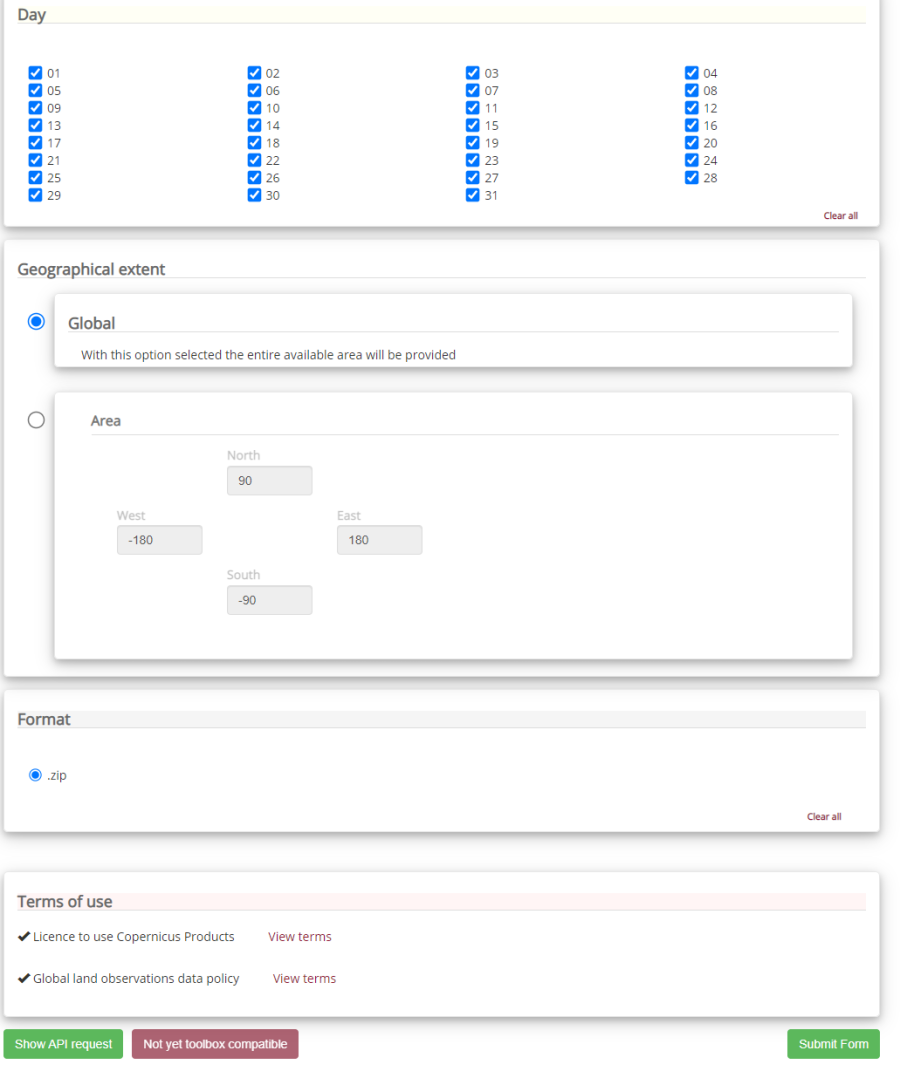Click the Terms of use heading
The height and width of the screenshot is (1078, 900).
click(x=65, y=901)
